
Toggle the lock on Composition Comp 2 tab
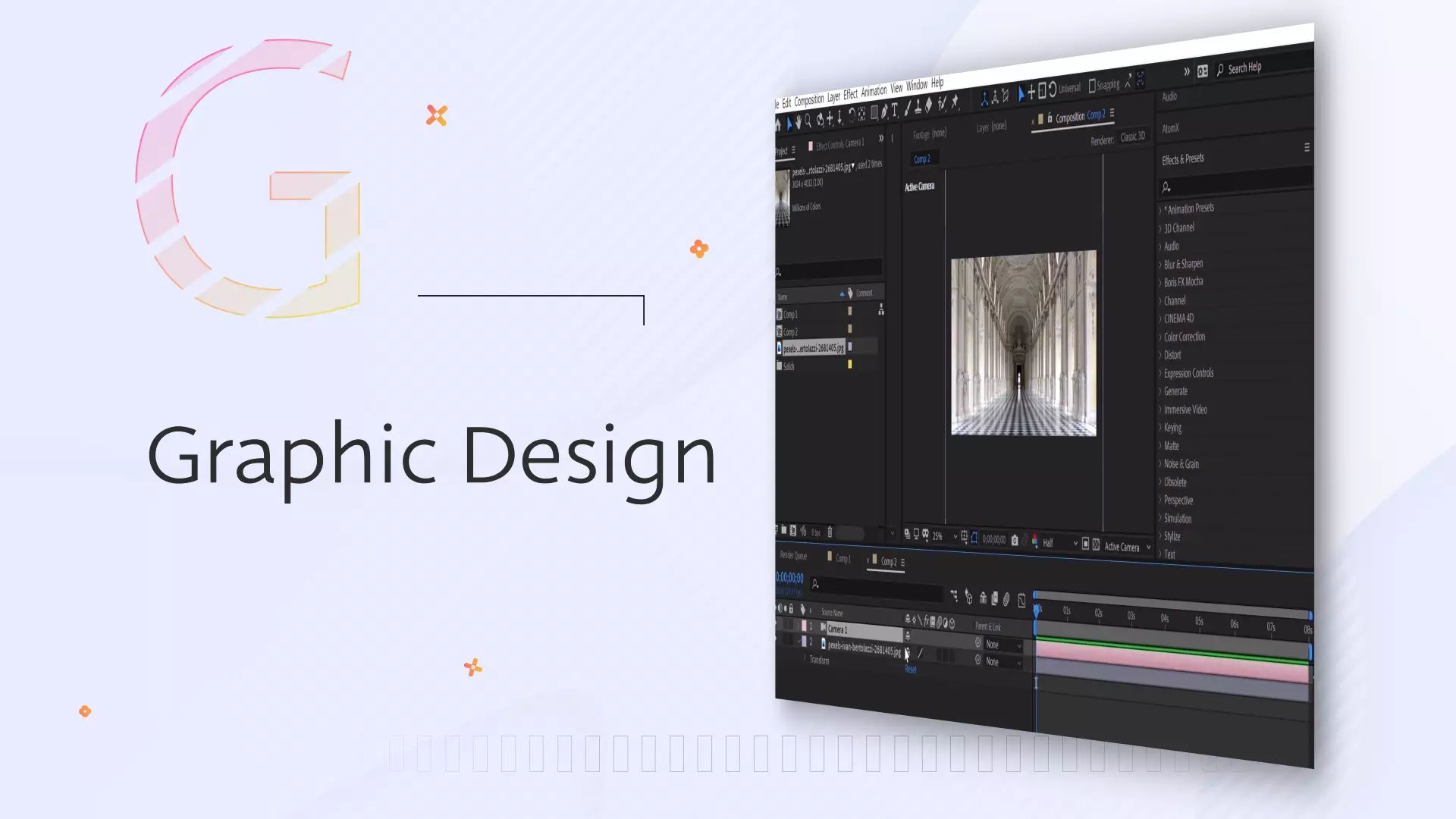(x=1050, y=118)
